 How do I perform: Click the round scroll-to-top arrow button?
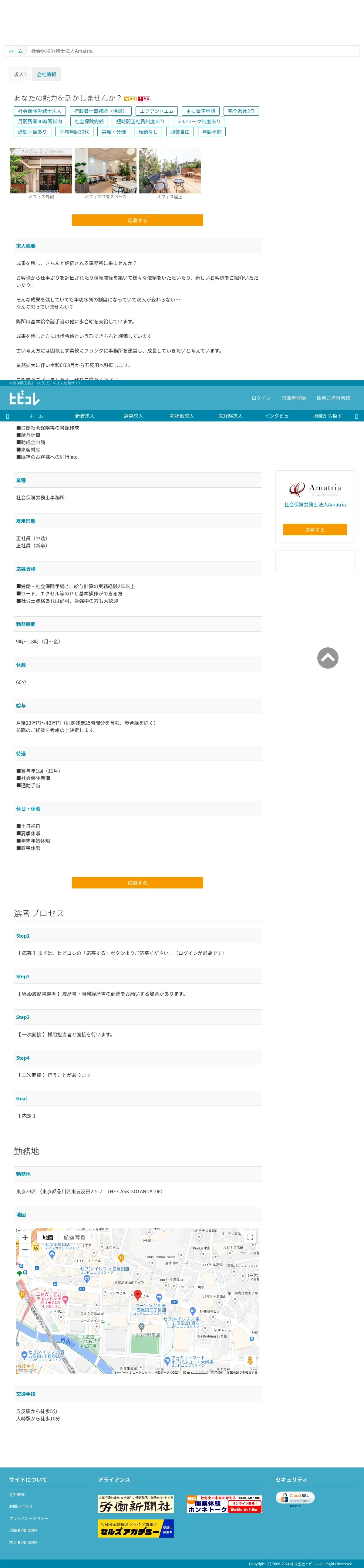pos(328,658)
